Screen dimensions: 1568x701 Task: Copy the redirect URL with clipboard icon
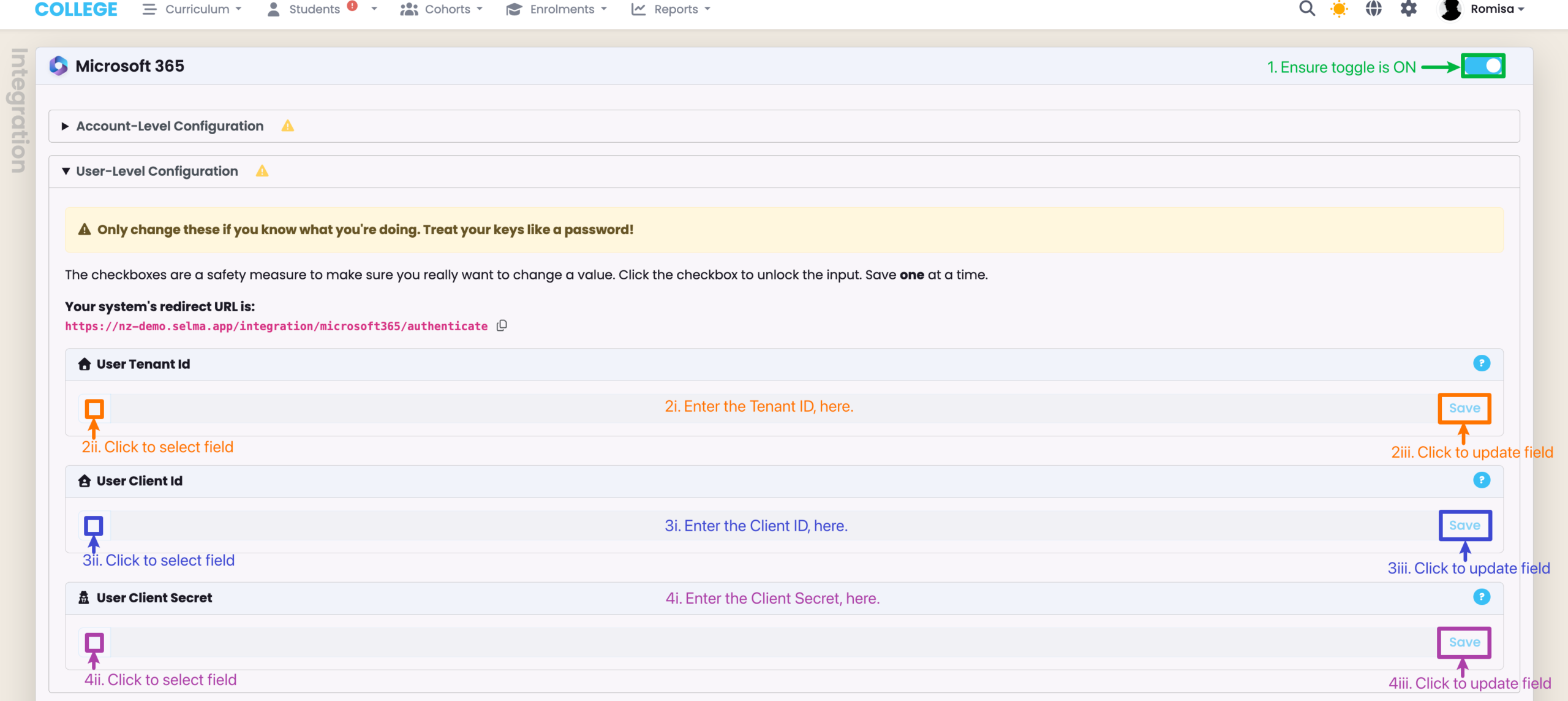(x=502, y=325)
